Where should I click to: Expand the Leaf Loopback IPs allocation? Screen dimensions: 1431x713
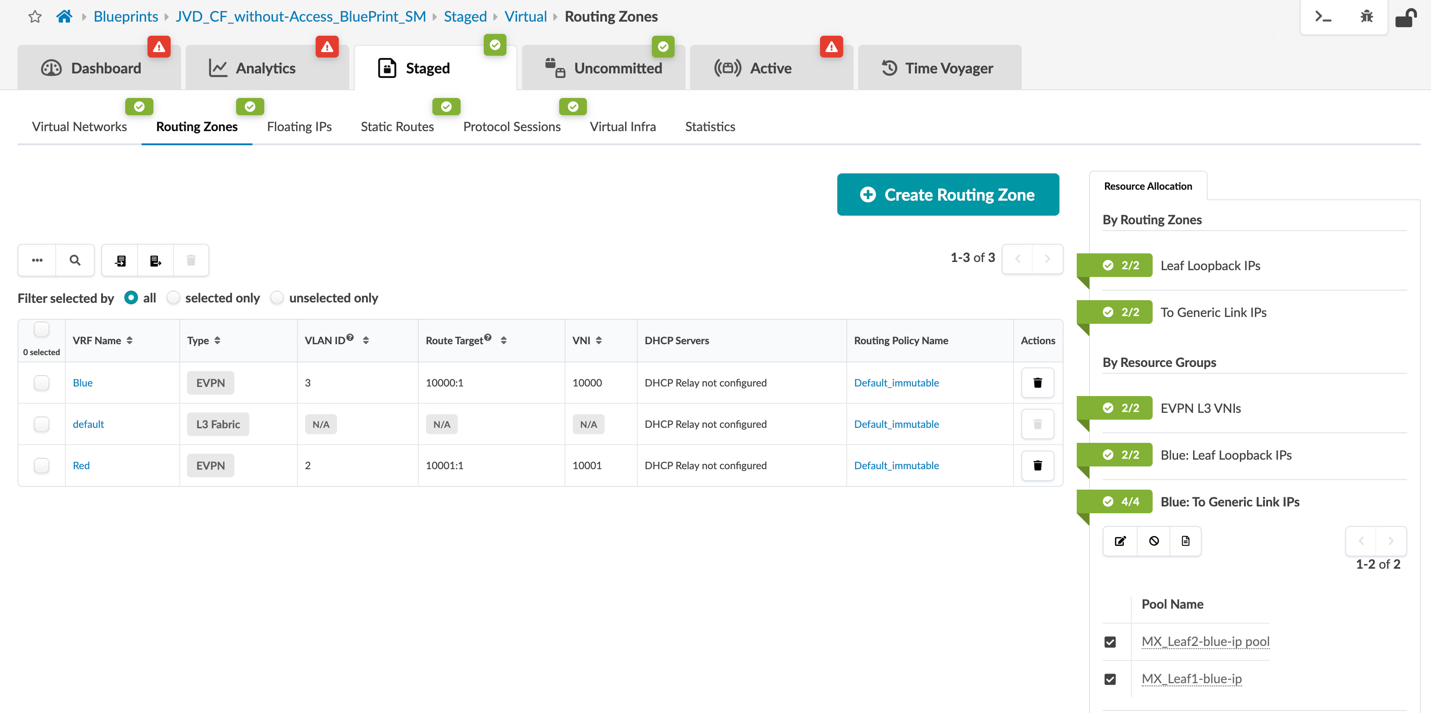click(1209, 266)
